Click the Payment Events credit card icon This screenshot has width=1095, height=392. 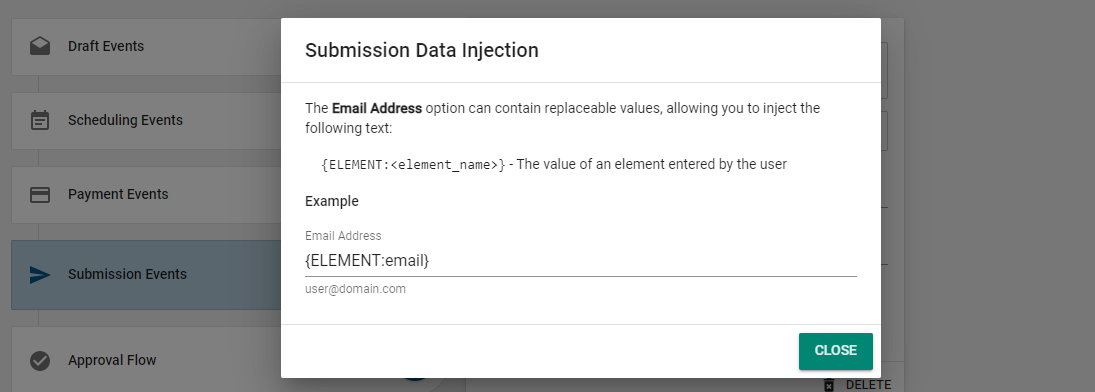[x=40, y=194]
